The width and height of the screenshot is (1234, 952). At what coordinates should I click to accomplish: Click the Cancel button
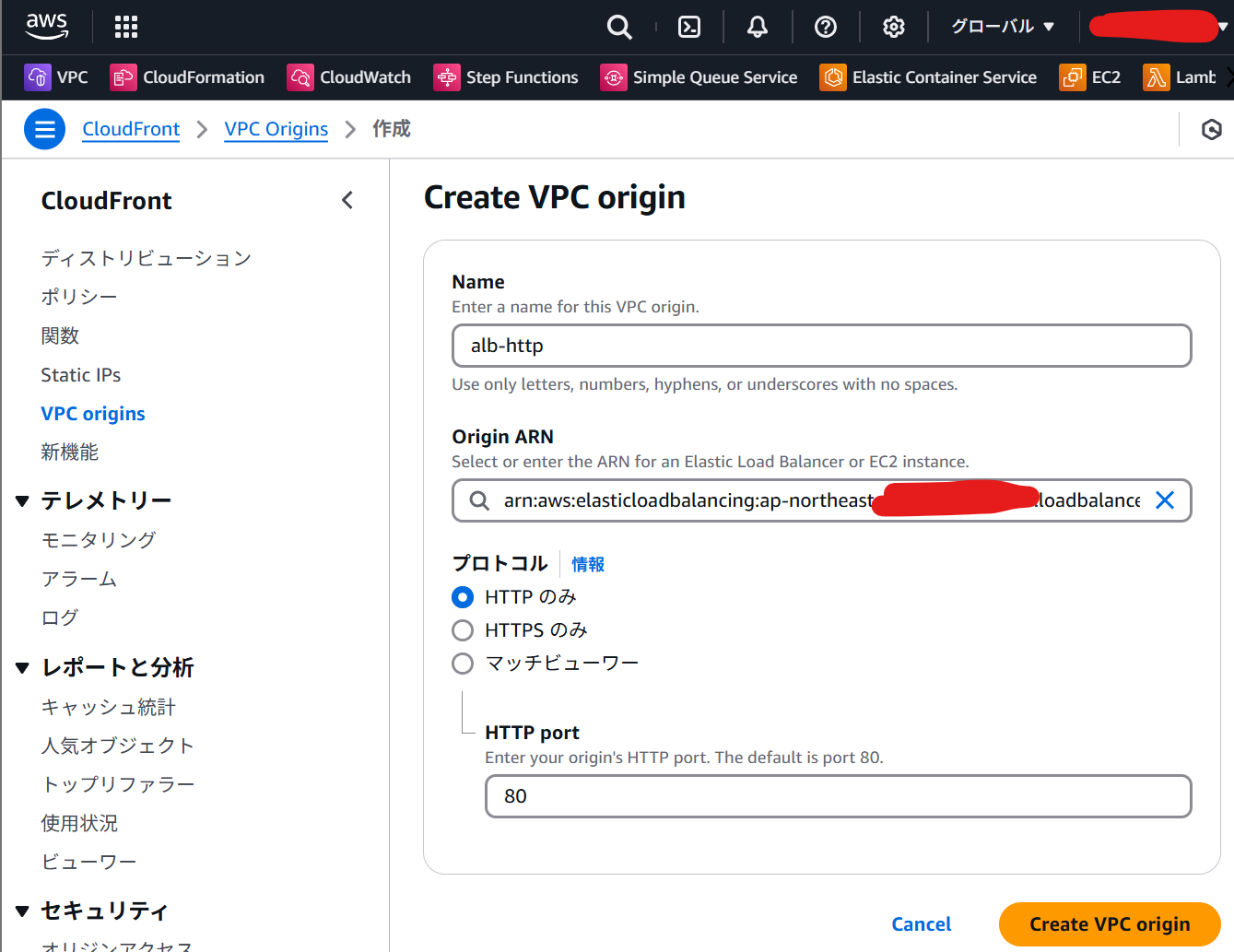(x=922, y=924)
